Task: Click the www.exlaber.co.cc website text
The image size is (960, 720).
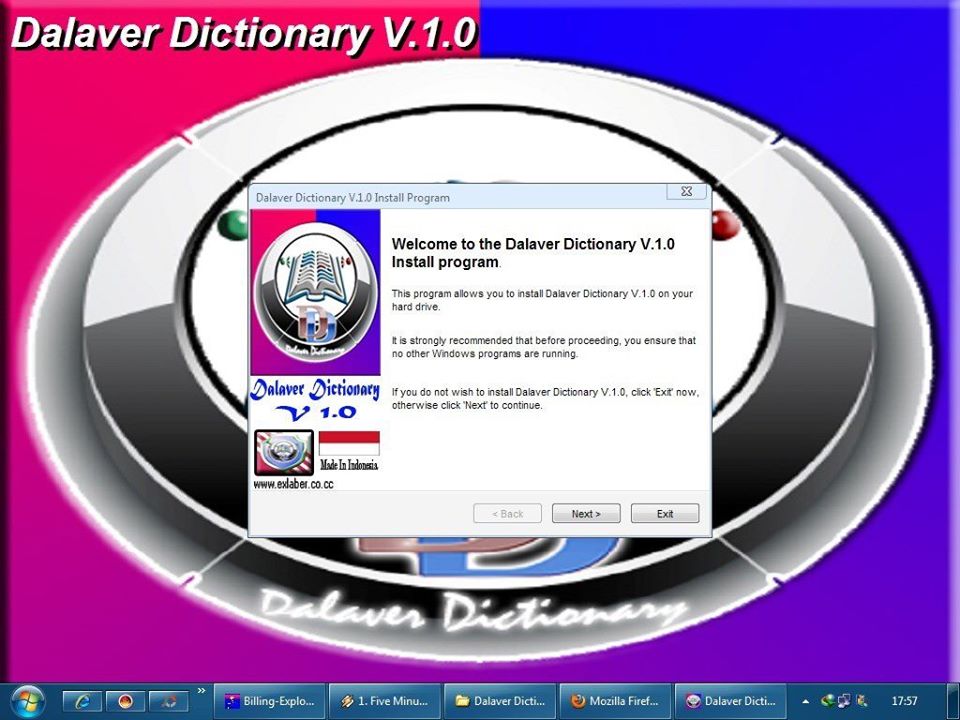Action: coord(293,484)
